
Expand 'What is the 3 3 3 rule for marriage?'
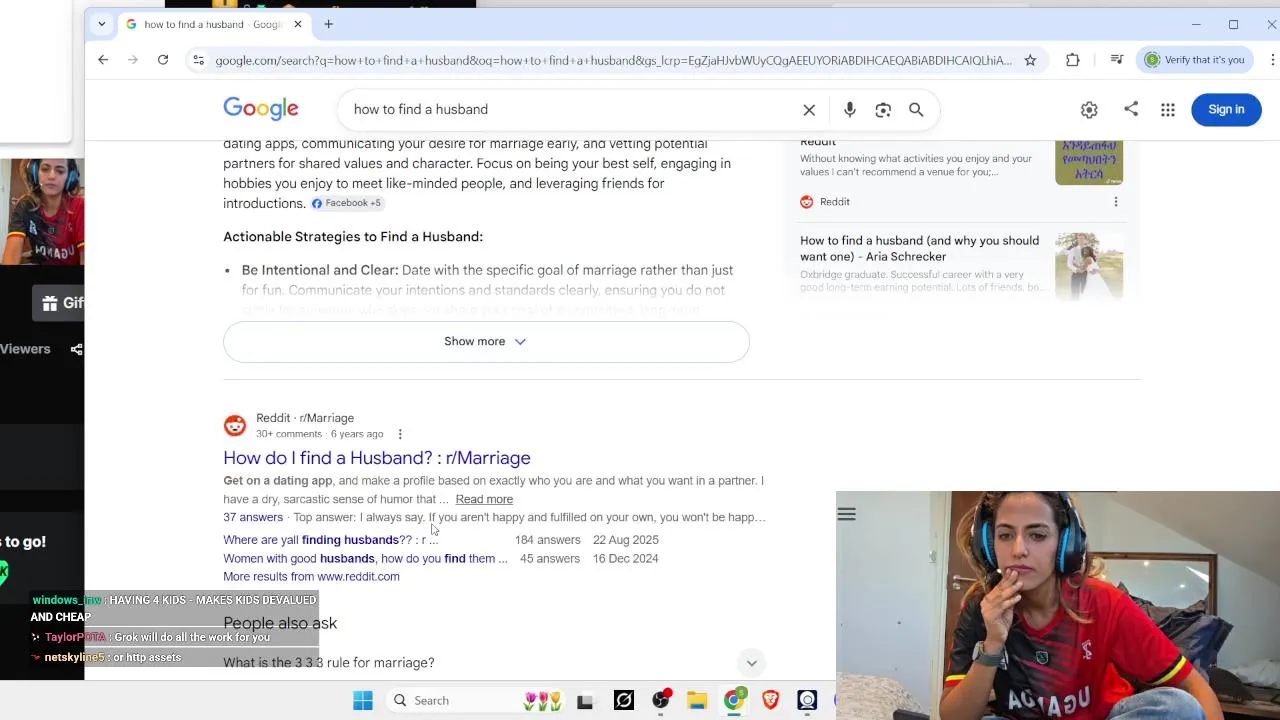click(493, 663)
